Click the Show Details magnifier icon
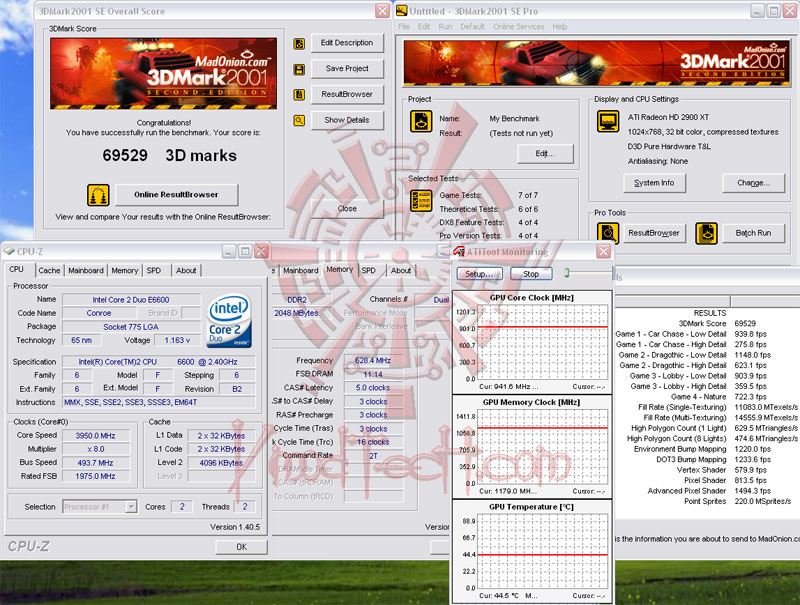The height and width of the screenshot is (605, 800). pos(299,120)
